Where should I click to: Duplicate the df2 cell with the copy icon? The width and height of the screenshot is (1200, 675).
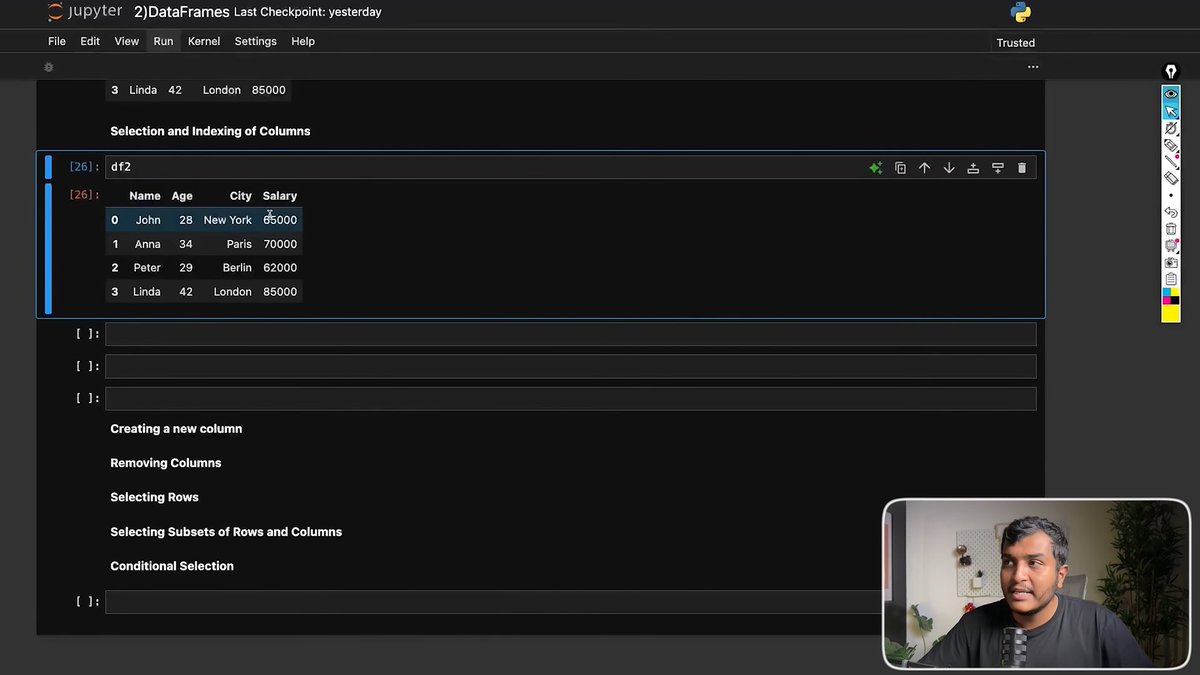(x=900, y=168)
